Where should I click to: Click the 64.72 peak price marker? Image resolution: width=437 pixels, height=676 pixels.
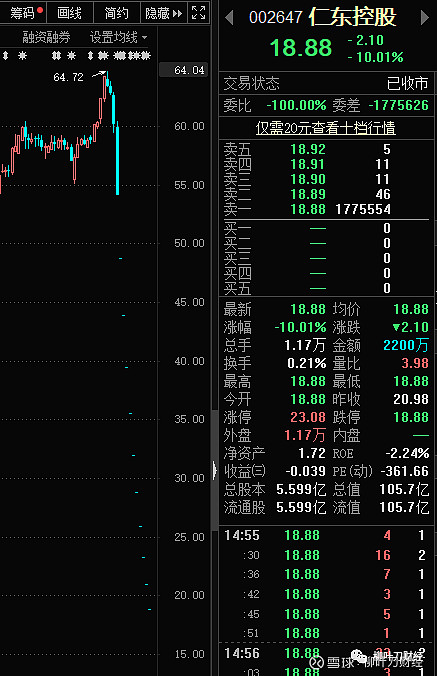[x=68, y=77]
